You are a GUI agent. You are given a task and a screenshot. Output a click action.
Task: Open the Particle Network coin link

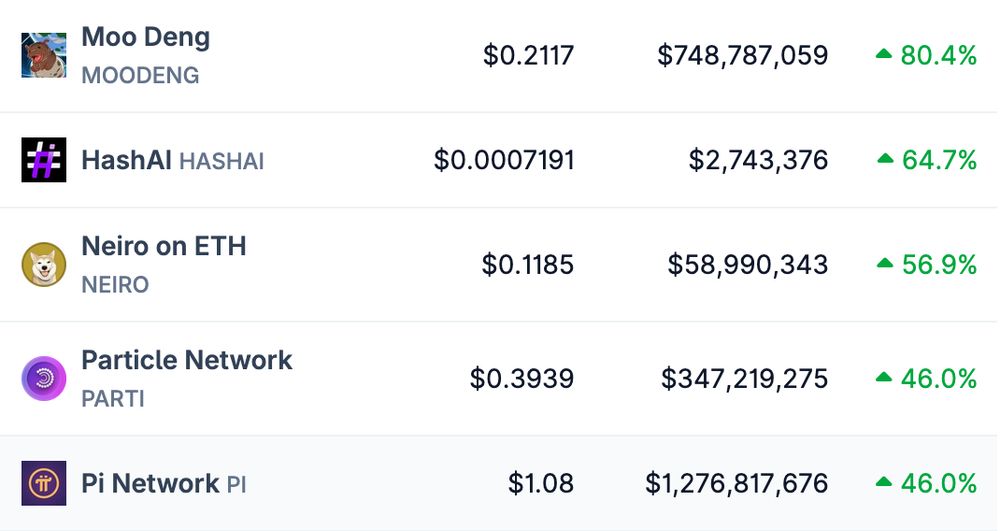(187, 360)
